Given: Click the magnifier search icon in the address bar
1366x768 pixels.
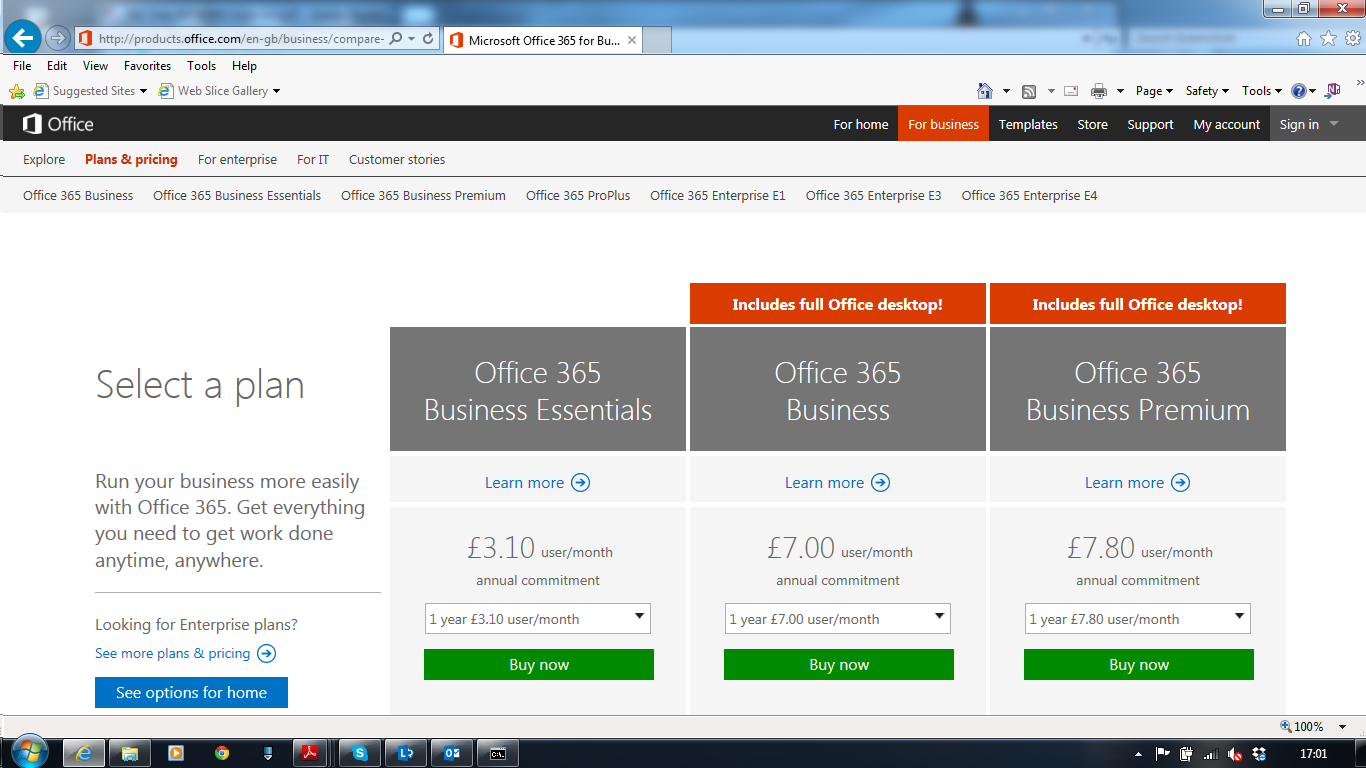Looking at the screenshot, I should [x=396, y=39].
